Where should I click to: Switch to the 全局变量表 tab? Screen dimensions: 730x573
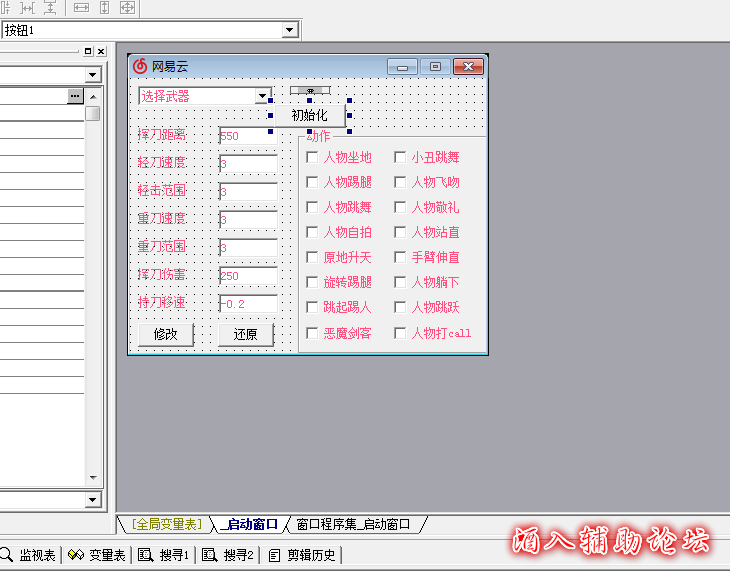coord(168,524)
